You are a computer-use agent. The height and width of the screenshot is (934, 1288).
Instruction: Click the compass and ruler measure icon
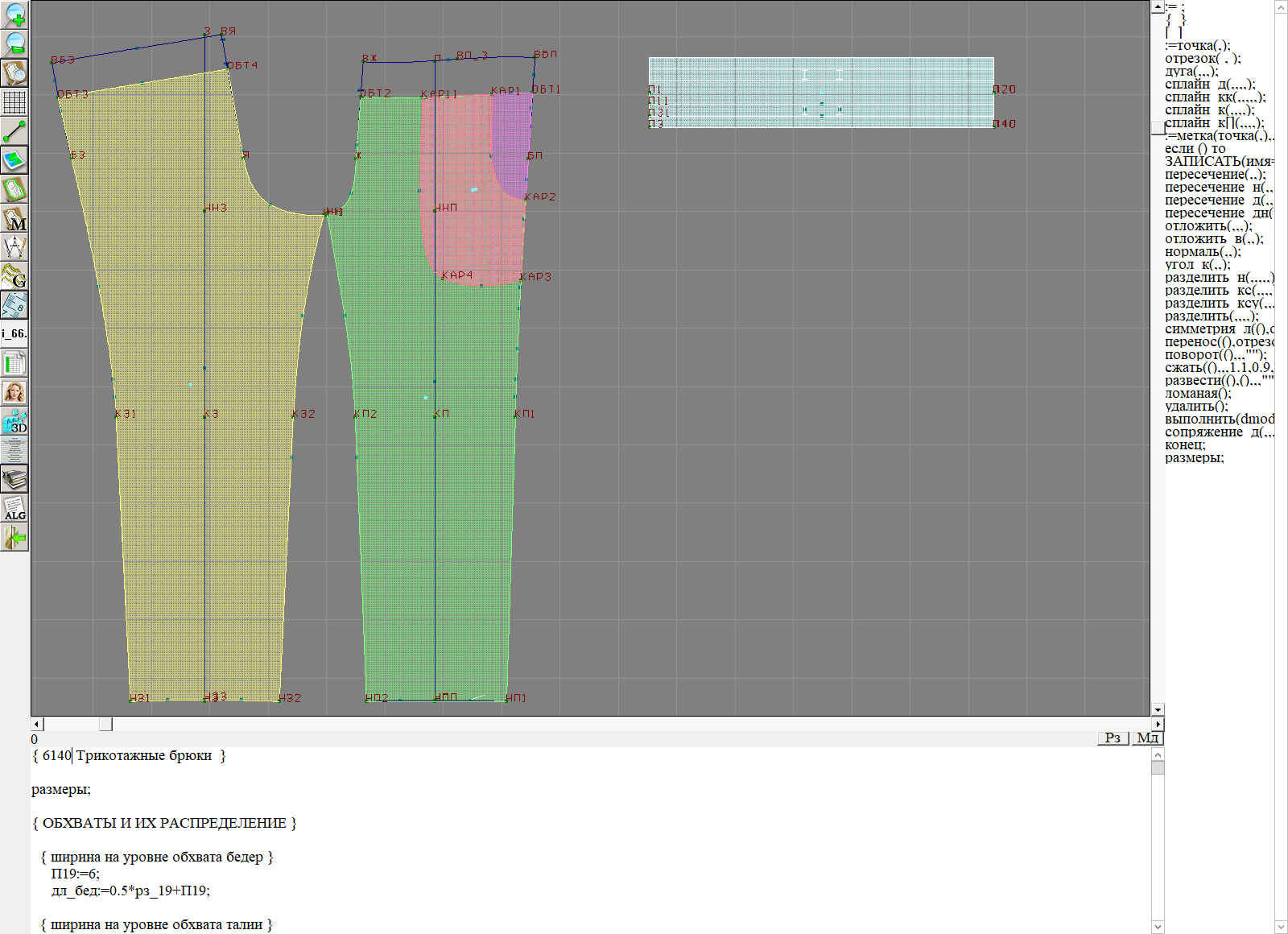tap(14, 247)
